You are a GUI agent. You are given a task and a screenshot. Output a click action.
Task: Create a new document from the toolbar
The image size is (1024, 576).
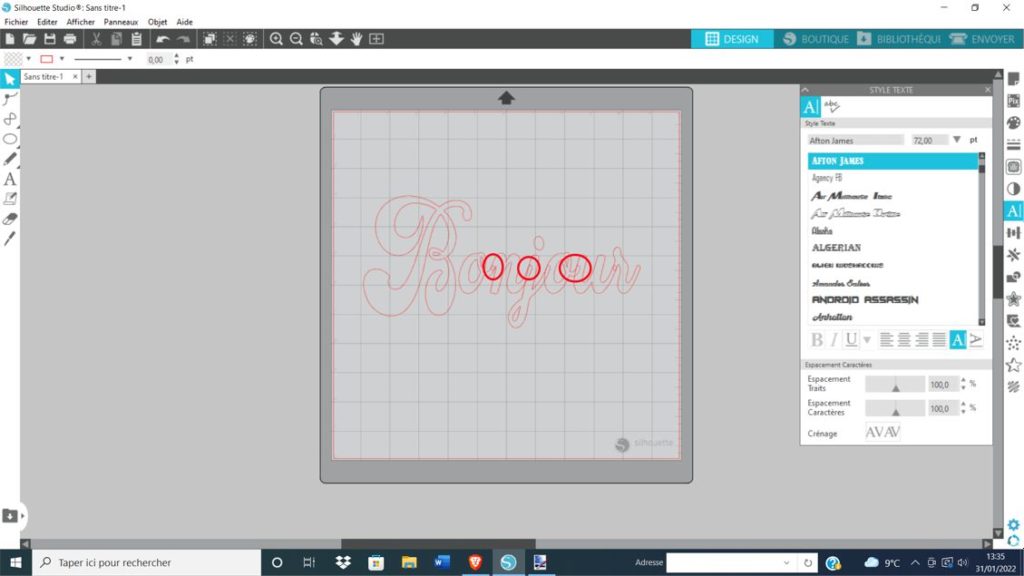coord(10,39)
